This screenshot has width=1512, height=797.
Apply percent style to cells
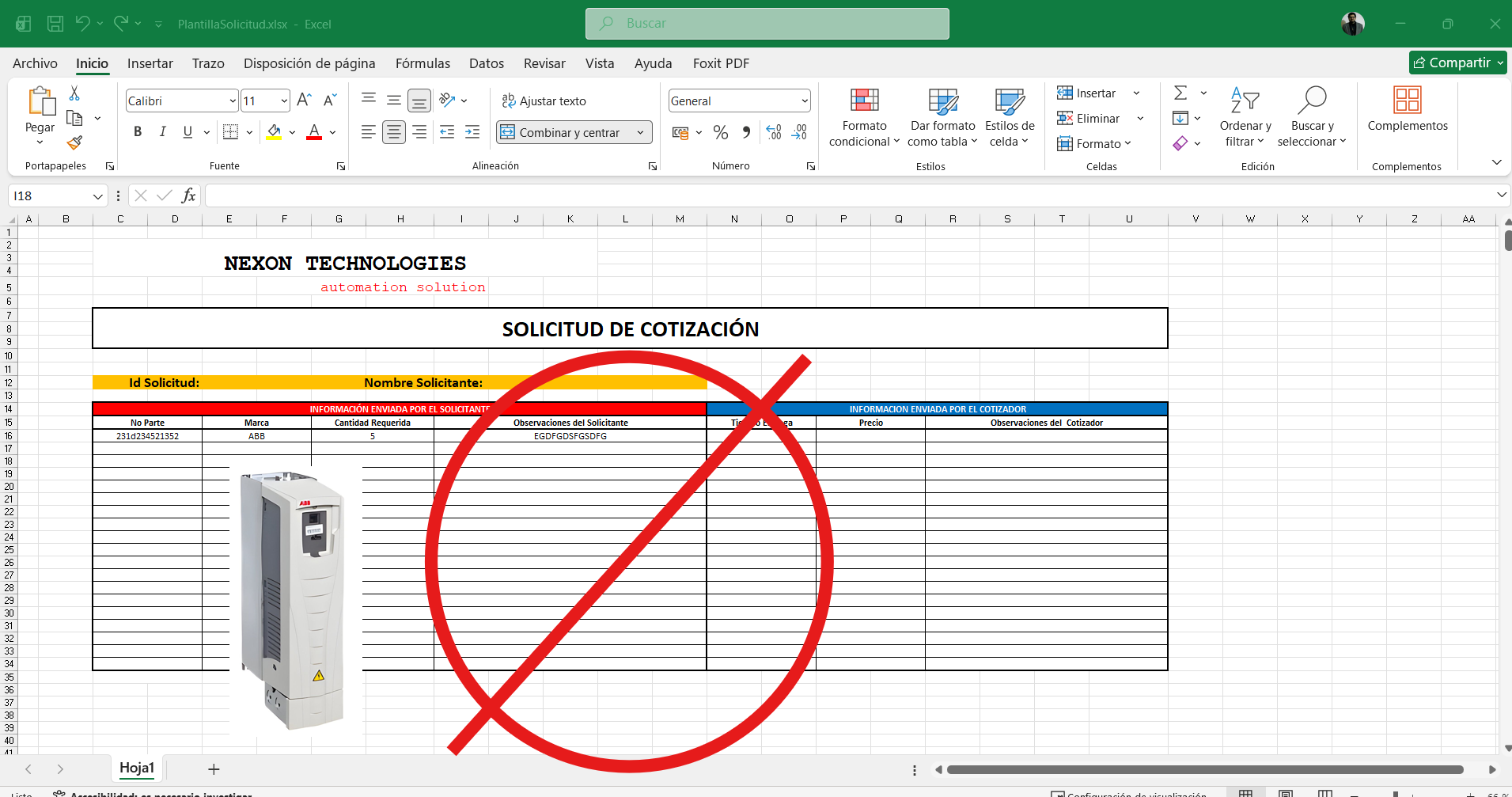[x=721, y=132]
